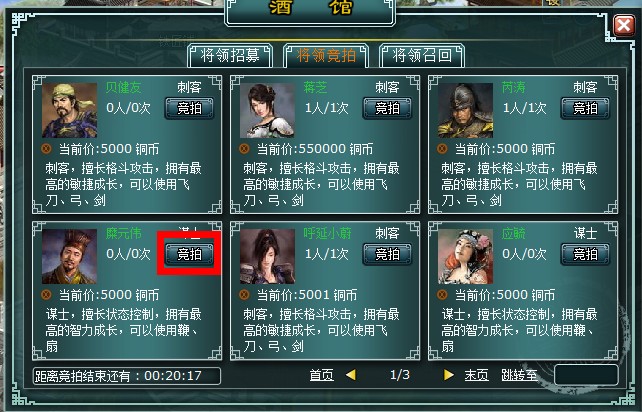Select the 将领竞拍 tab
This screenshot has height=412, width=642.
[x=326, y=55]
